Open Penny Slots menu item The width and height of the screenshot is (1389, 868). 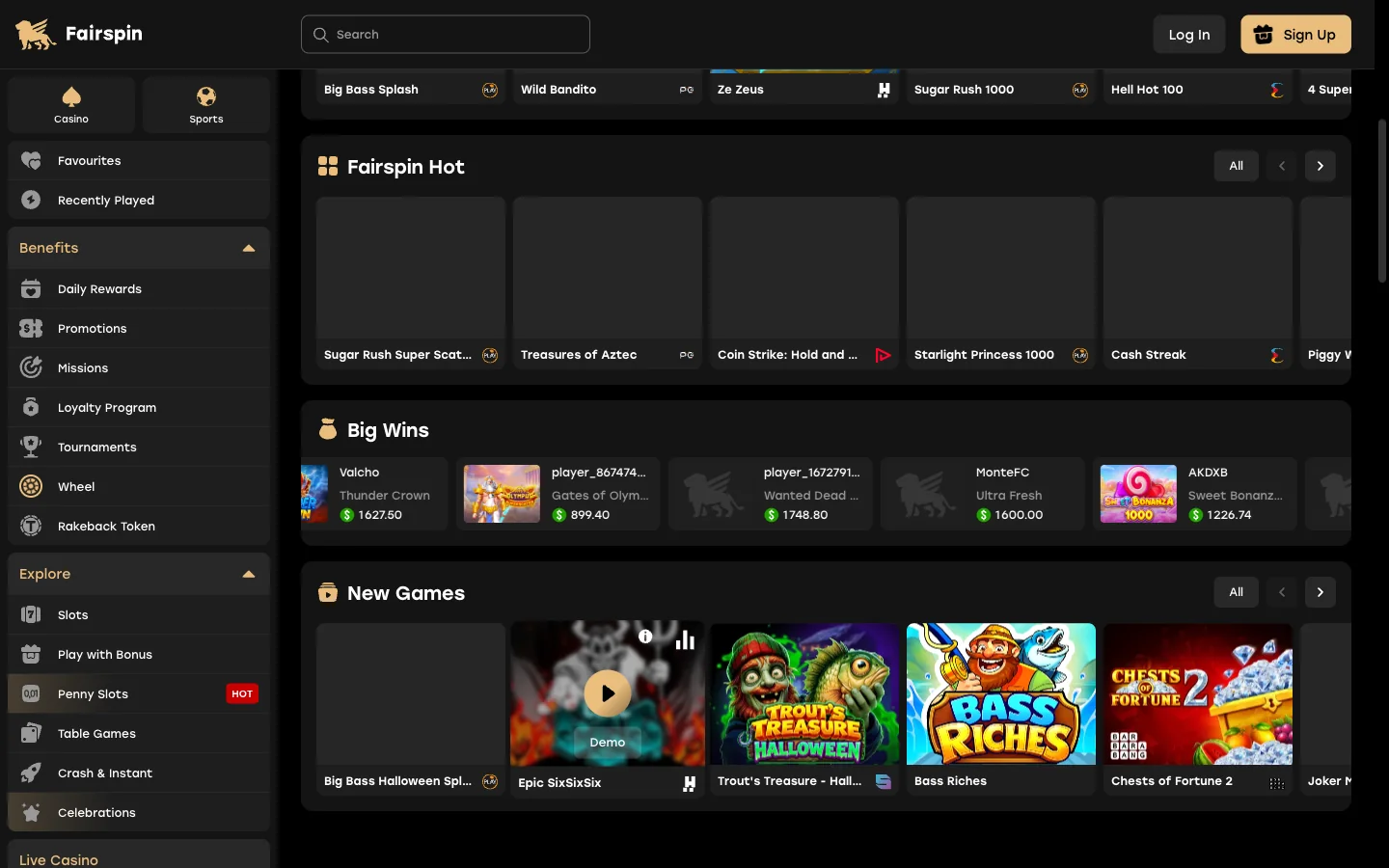point(139,694)
